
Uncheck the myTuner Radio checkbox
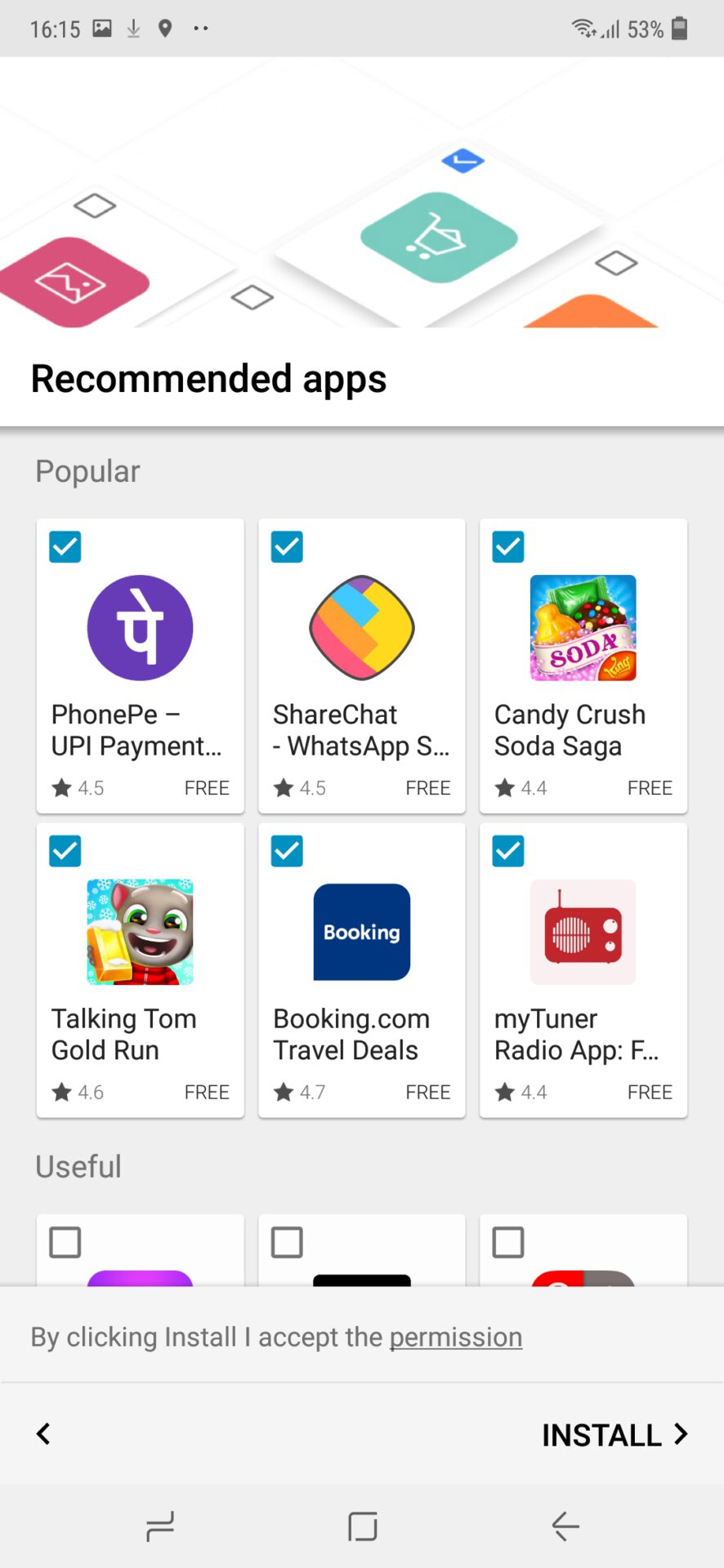point(508,851)
